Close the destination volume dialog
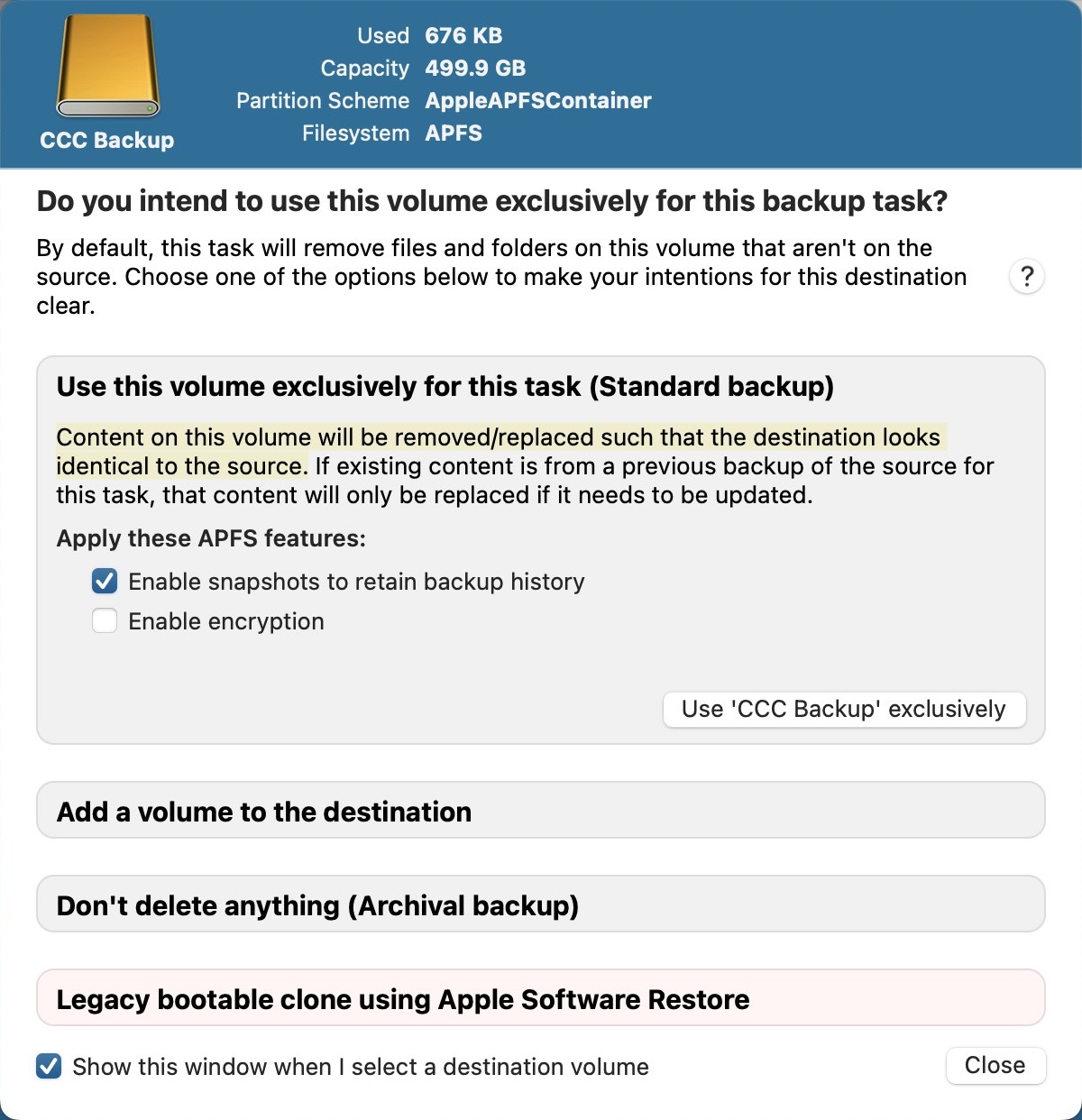The height and width of the screenshot is (1120, 1082). click(x=995, y=1065)
